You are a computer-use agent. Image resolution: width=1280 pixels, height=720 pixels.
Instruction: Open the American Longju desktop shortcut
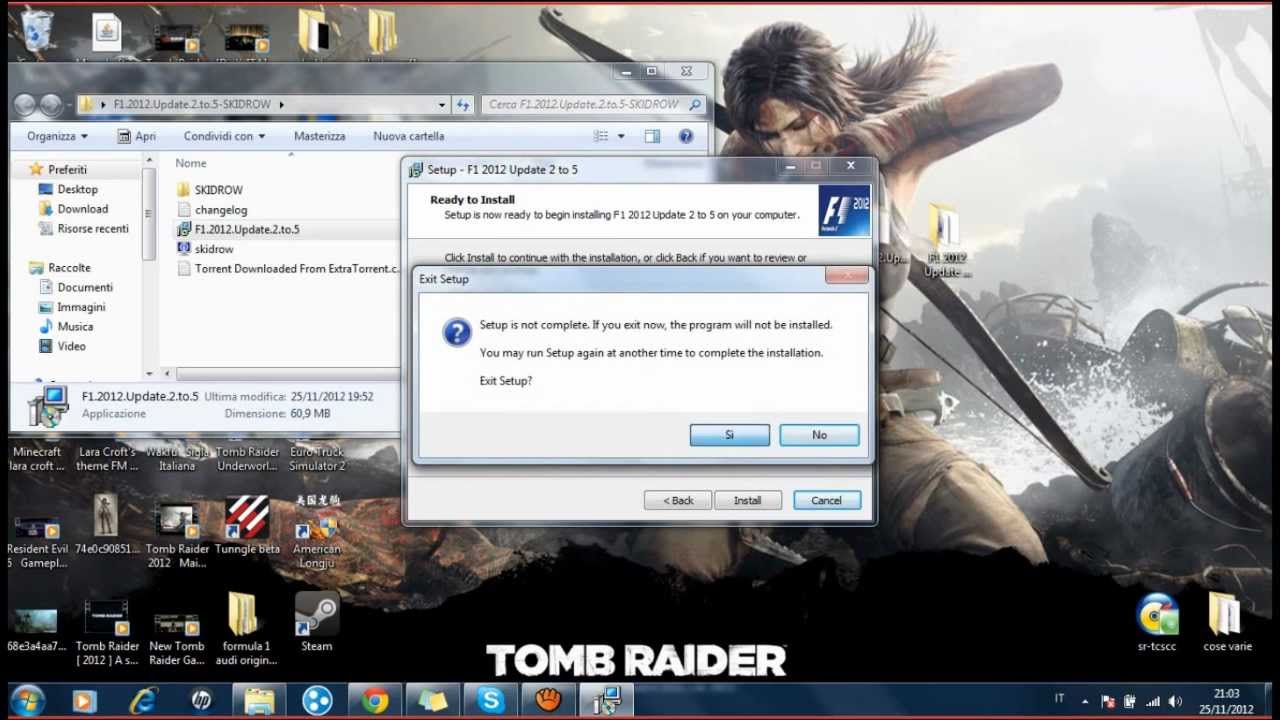point(317,530)
